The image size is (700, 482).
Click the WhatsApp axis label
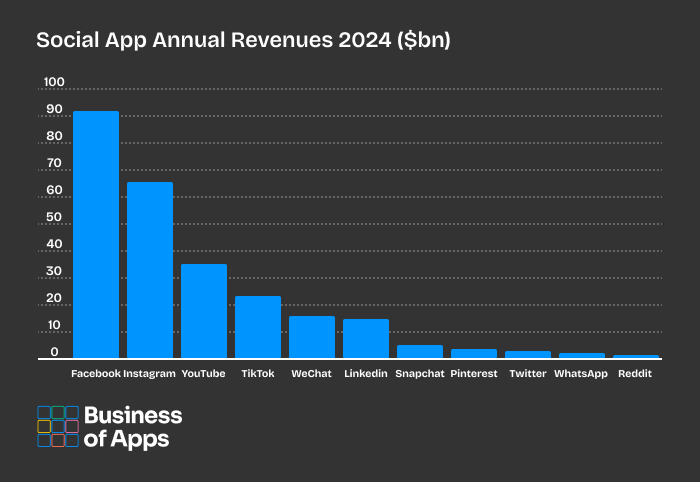point(581,374)
